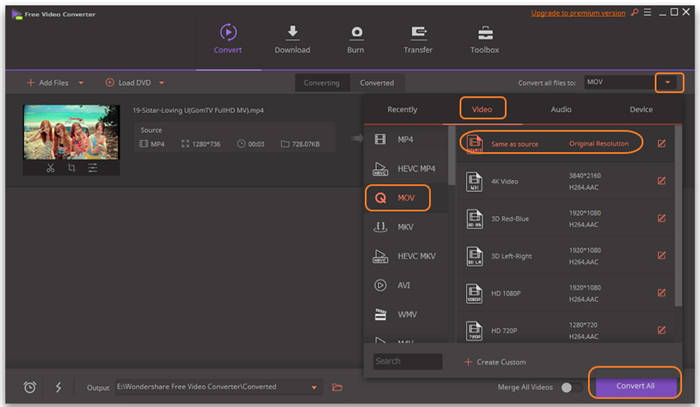Click the format list scrollbar
This screenshot has width=700, height=407.
pos(451,155)
